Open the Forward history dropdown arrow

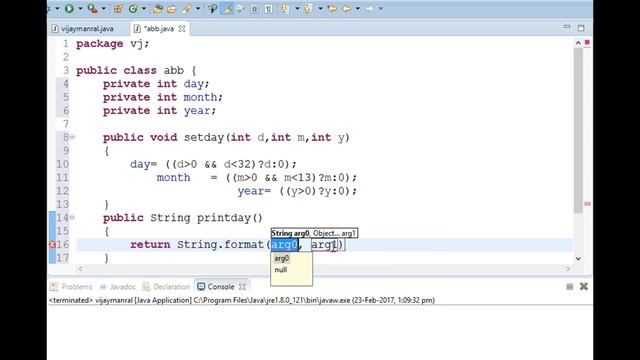[x=381, y=9]
